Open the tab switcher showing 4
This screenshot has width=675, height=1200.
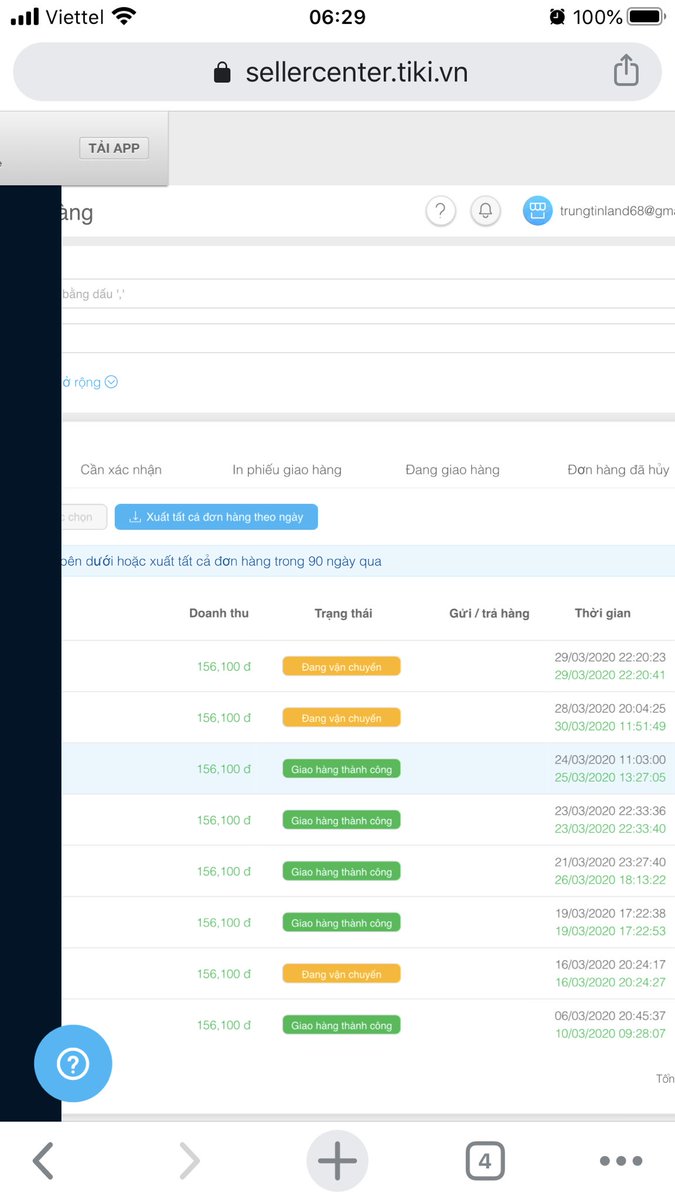coord(485,1161)
